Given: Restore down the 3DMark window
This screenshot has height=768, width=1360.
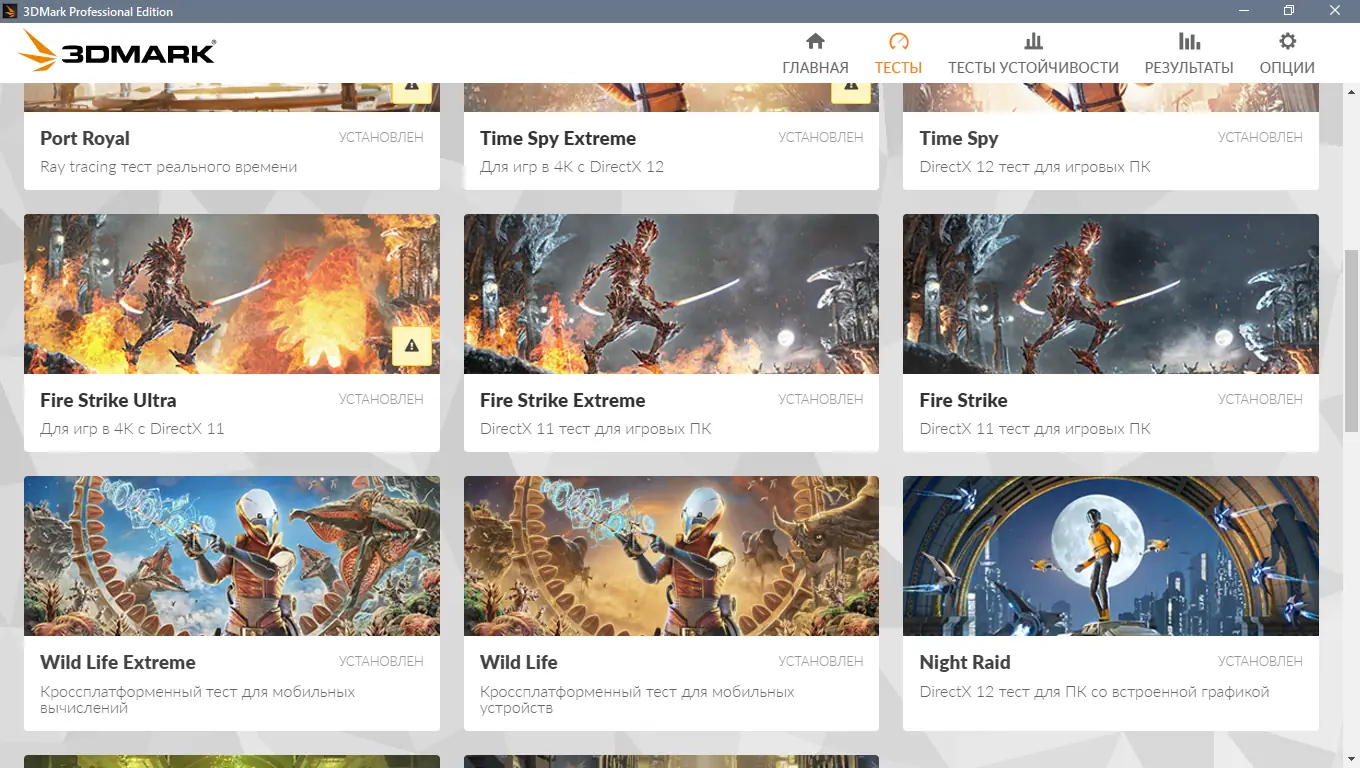Looking at the screenshot, I should (x=1289, y=11).
